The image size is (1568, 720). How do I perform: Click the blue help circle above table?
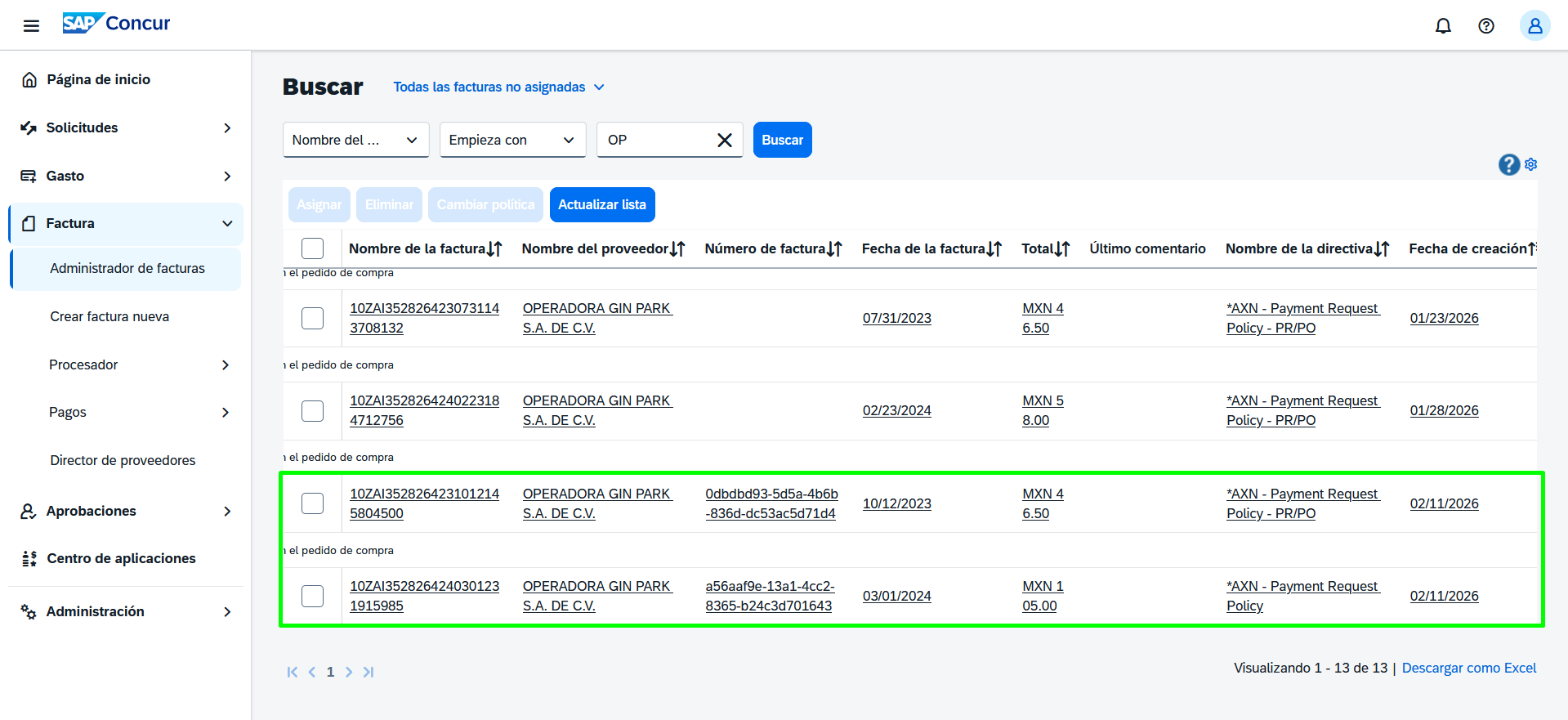click(x=1508, y=165)
